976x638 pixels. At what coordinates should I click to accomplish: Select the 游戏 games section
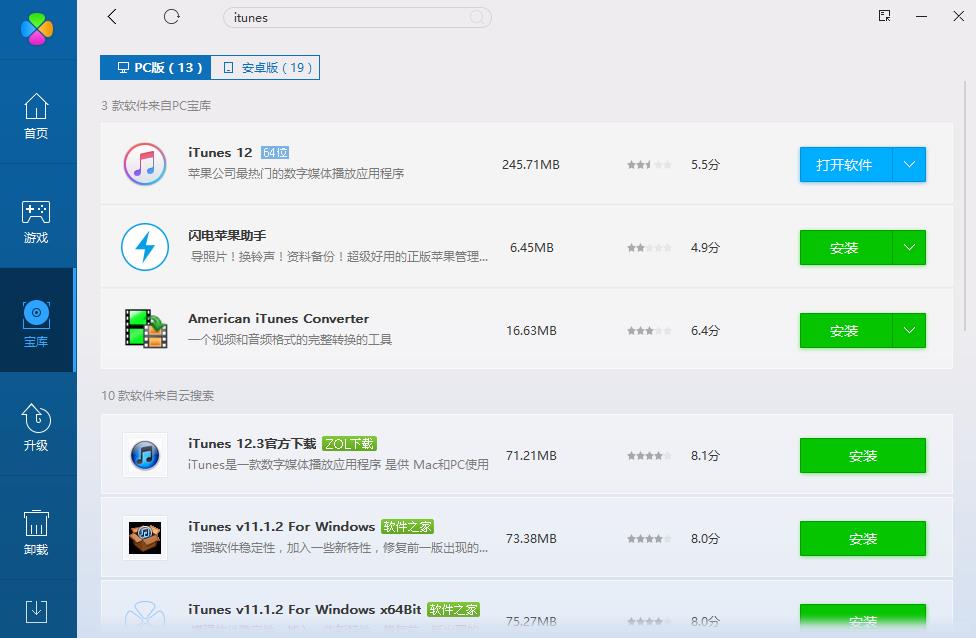(x=37, y=220)
